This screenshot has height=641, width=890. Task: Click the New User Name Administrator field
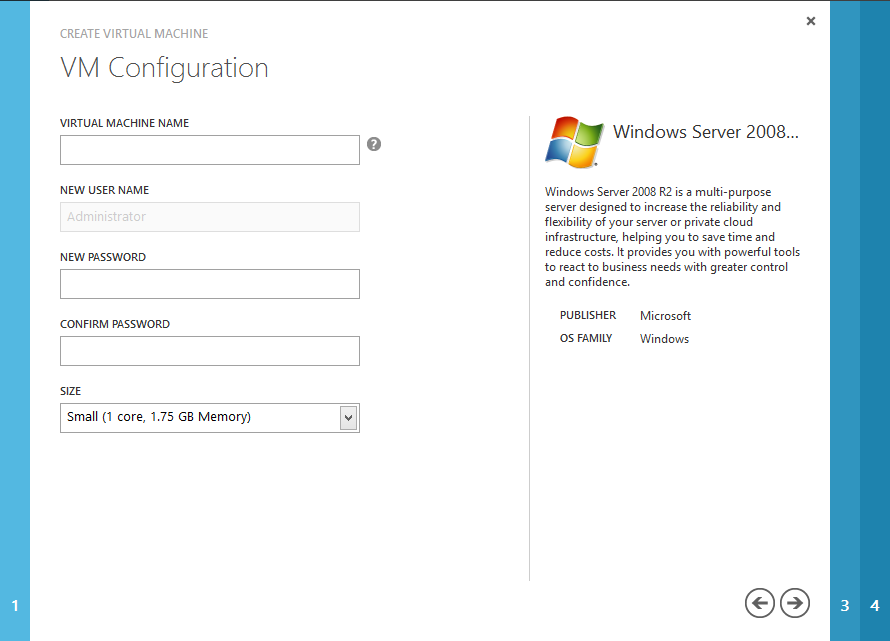(x=210, y=217)
